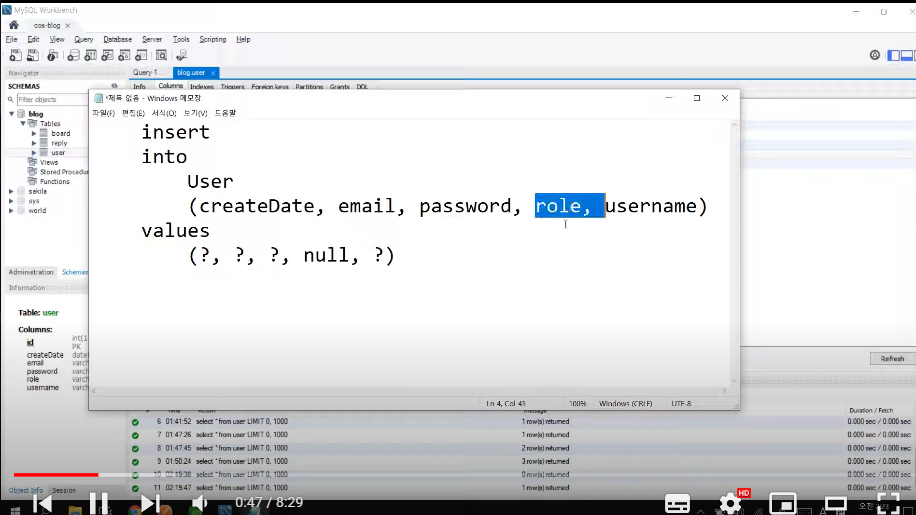916x515 pixels.
Task: Click the create new view icon
Action: [107, 55]
